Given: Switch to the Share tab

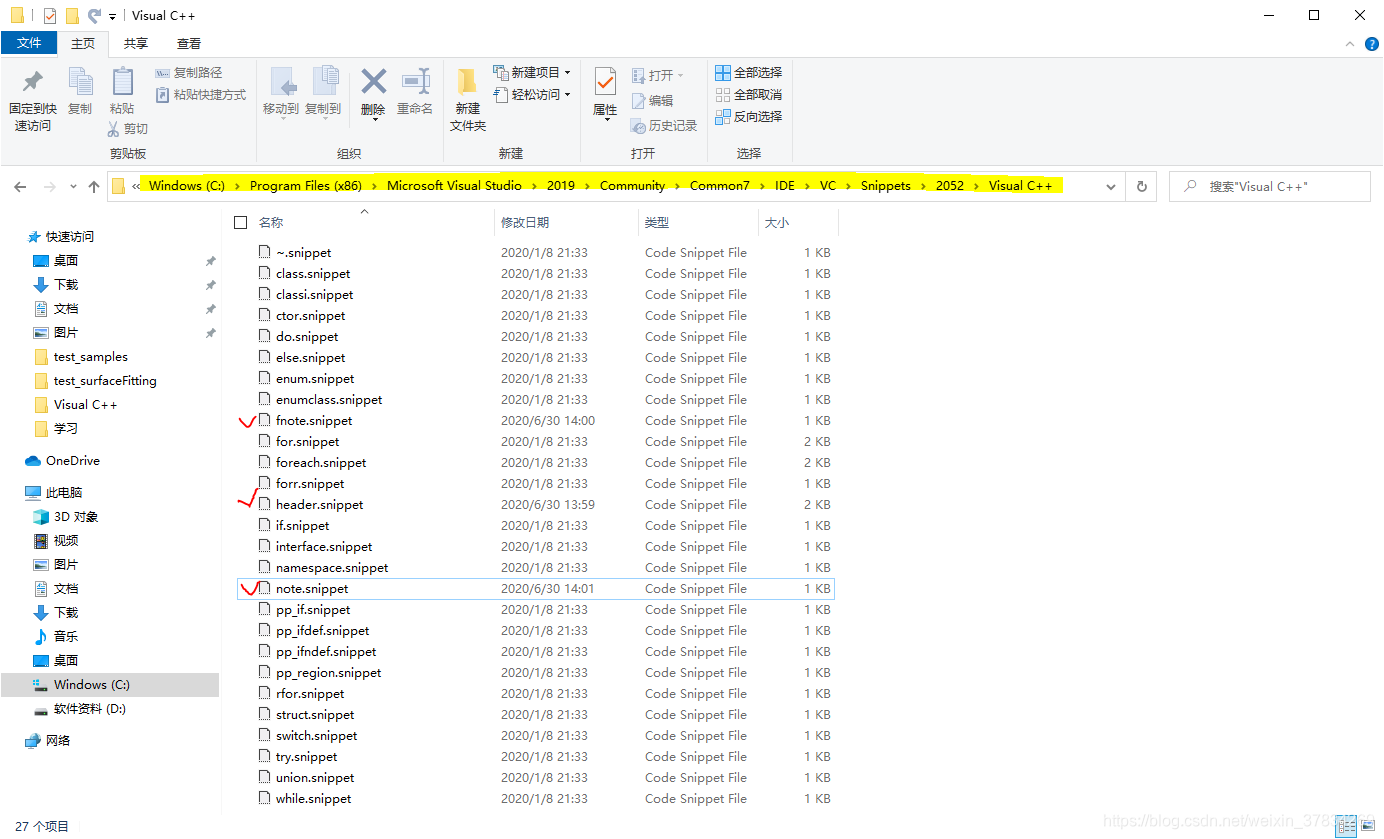Looking at the screenshot, I should [136, 43].
